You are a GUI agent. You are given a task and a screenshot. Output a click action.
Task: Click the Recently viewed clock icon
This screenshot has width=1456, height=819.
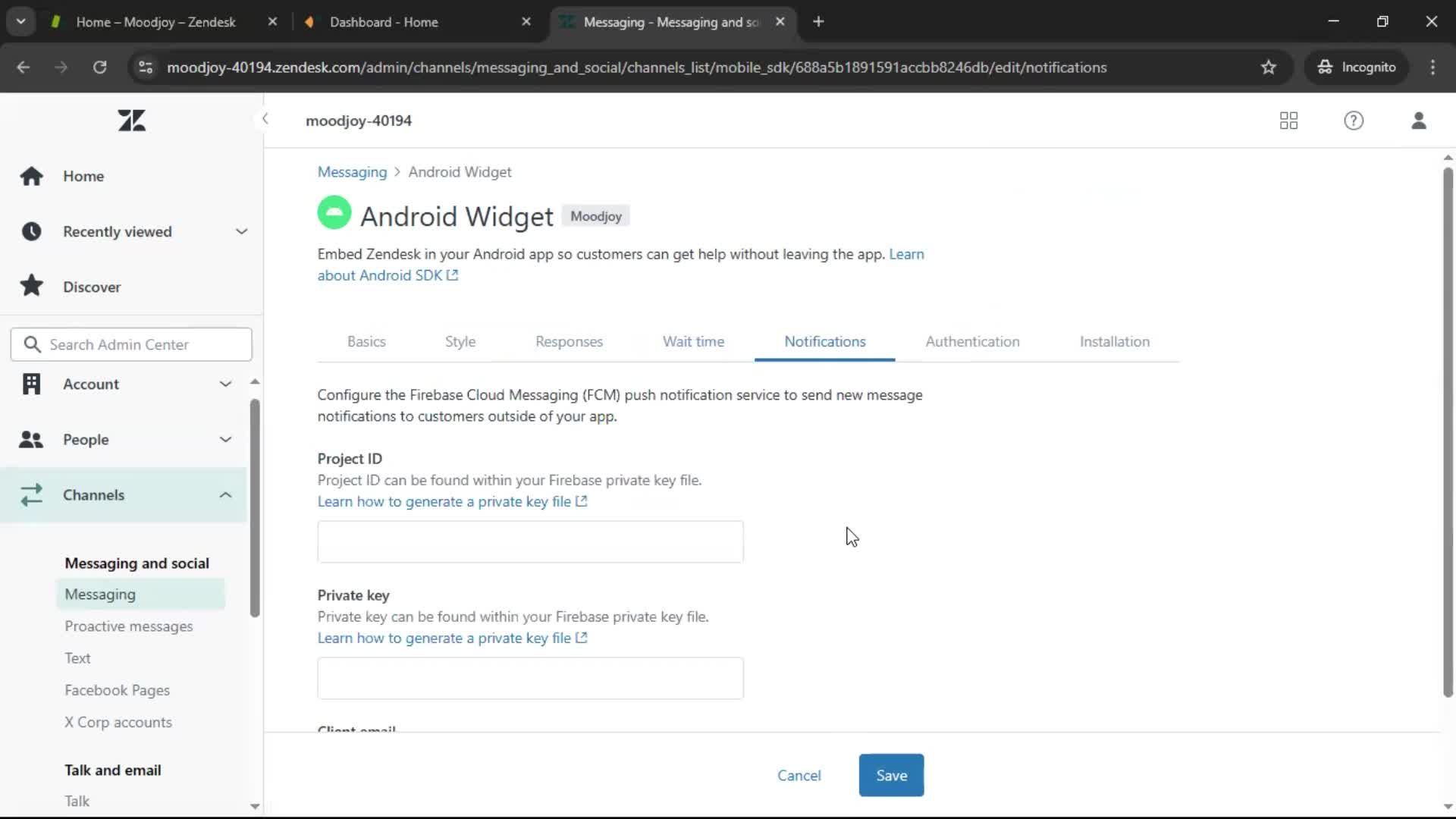tap(31, 231)
